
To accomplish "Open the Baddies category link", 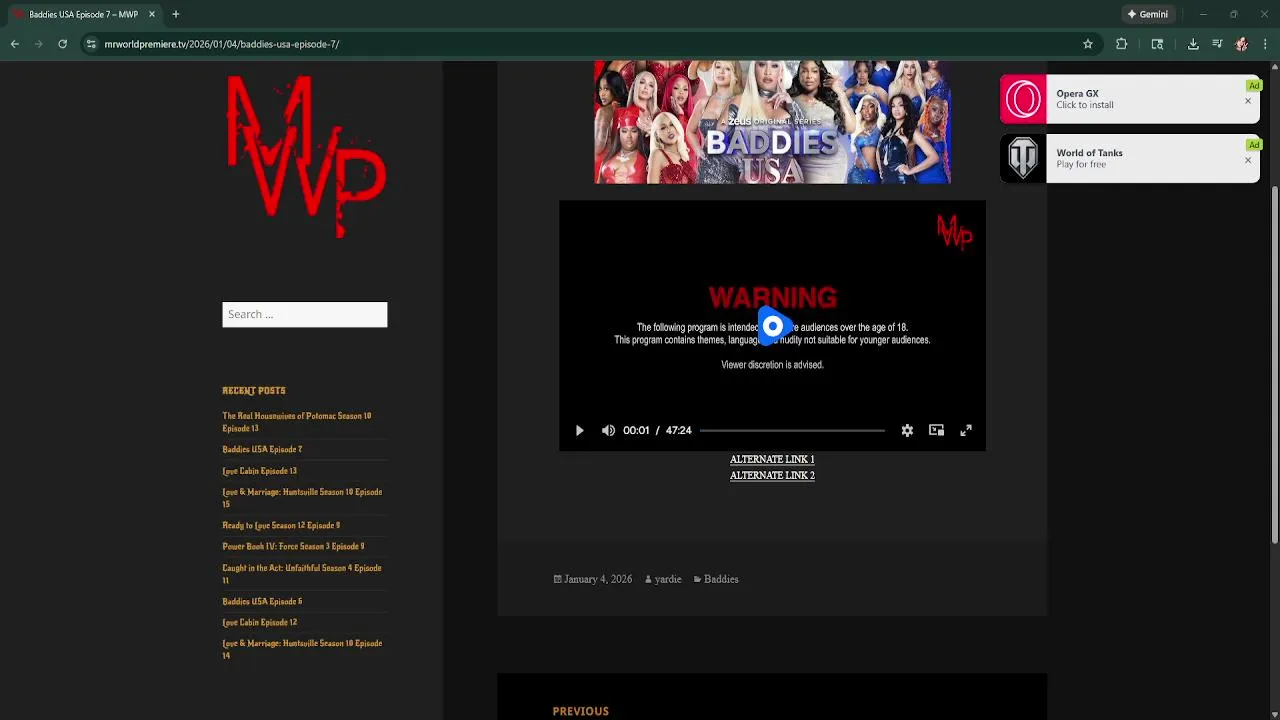I will pos(721,579).
